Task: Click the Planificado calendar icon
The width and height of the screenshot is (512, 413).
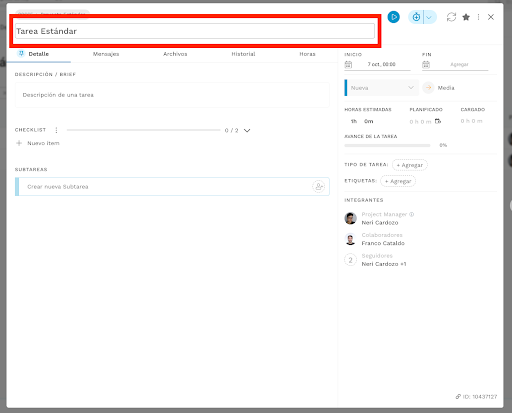Action: pyautogui.click(x=438, y=121)
